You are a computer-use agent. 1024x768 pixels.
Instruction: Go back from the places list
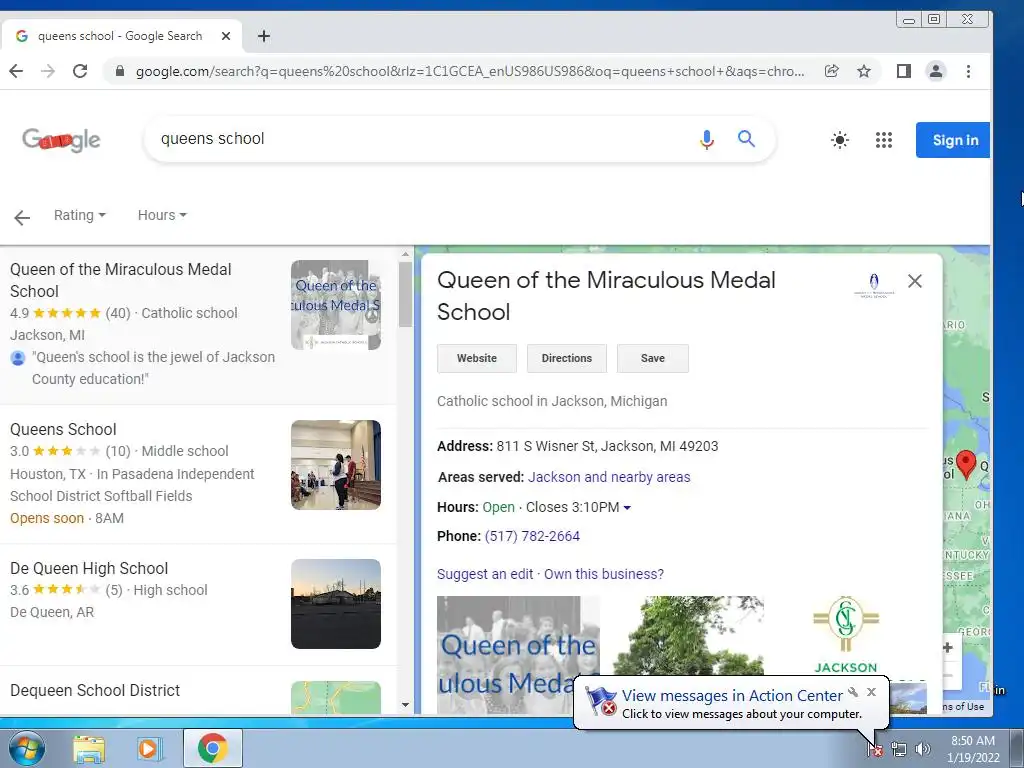click(x=22, y=217)
